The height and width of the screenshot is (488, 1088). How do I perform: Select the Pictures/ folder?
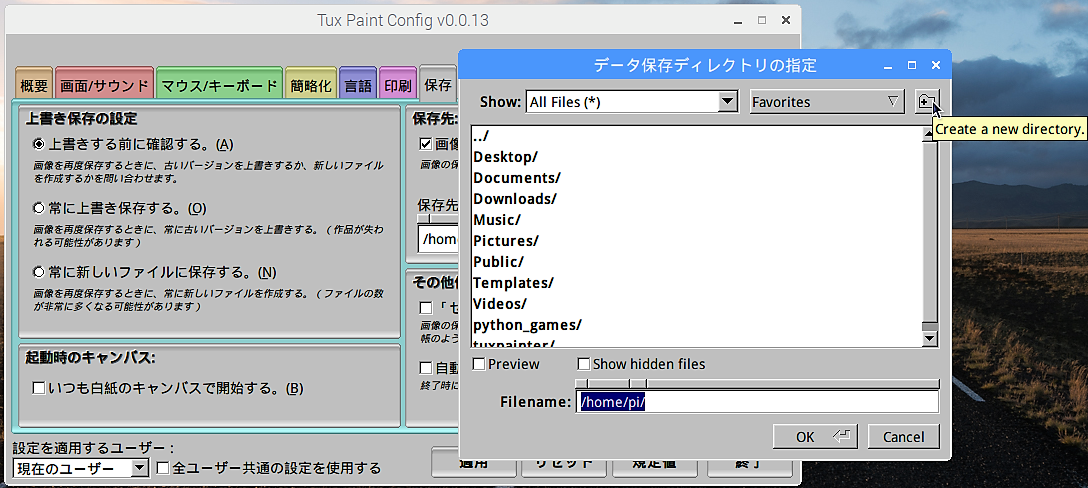506,241
